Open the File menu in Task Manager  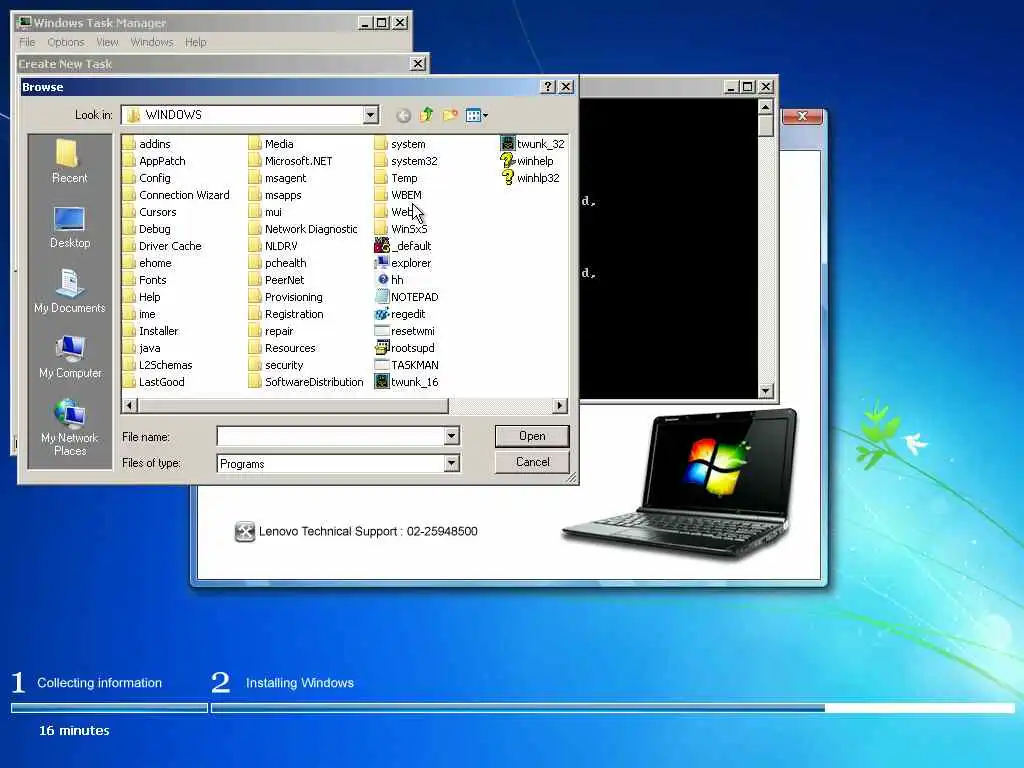point(27,42)
